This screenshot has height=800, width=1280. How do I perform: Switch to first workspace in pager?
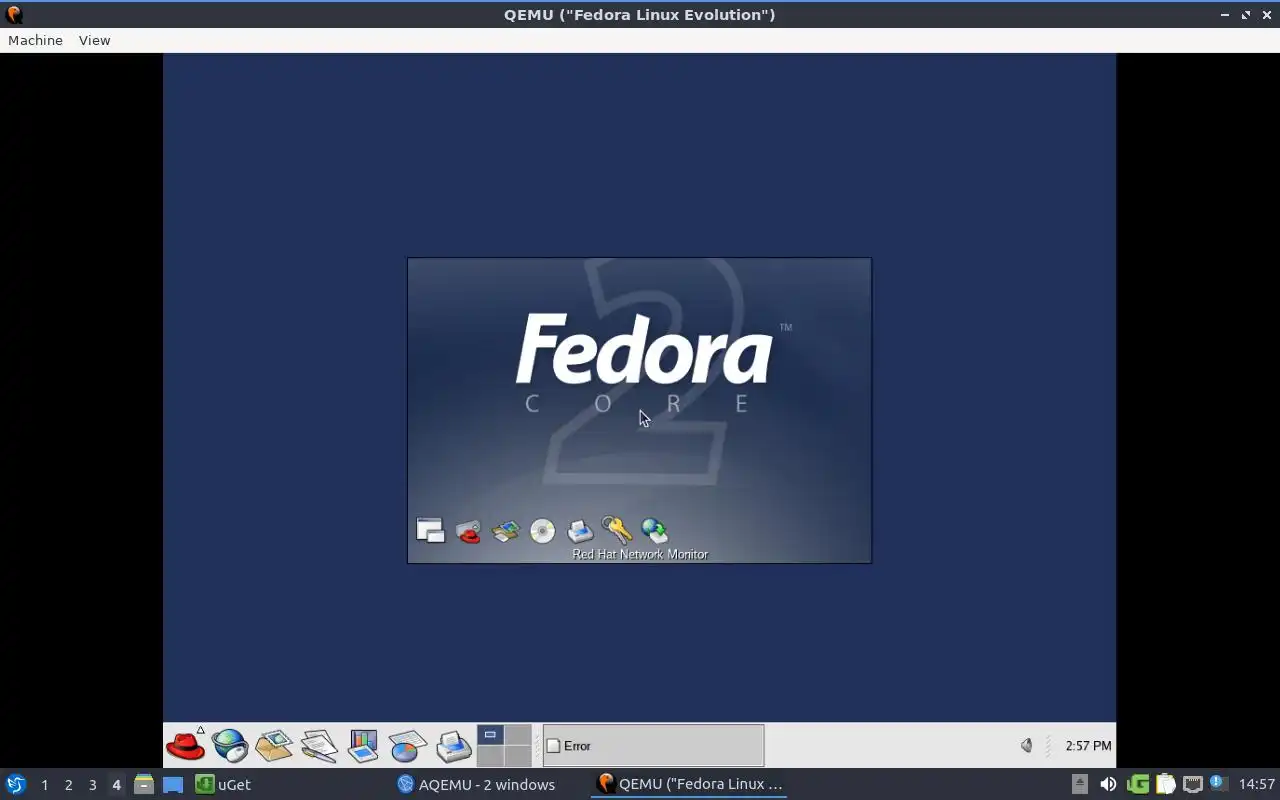pos(490,735)
